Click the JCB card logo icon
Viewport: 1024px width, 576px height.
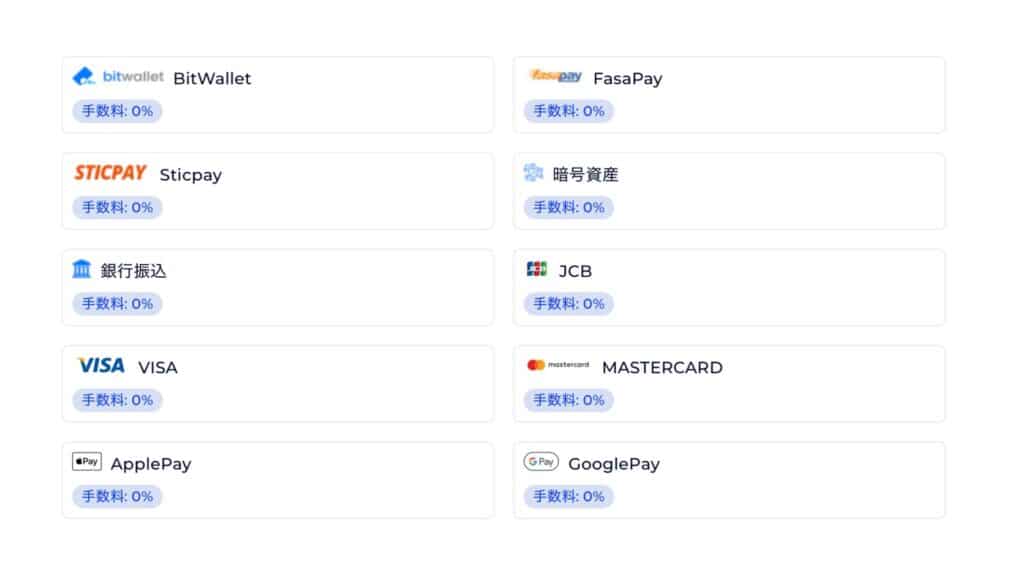click(537, 269)
